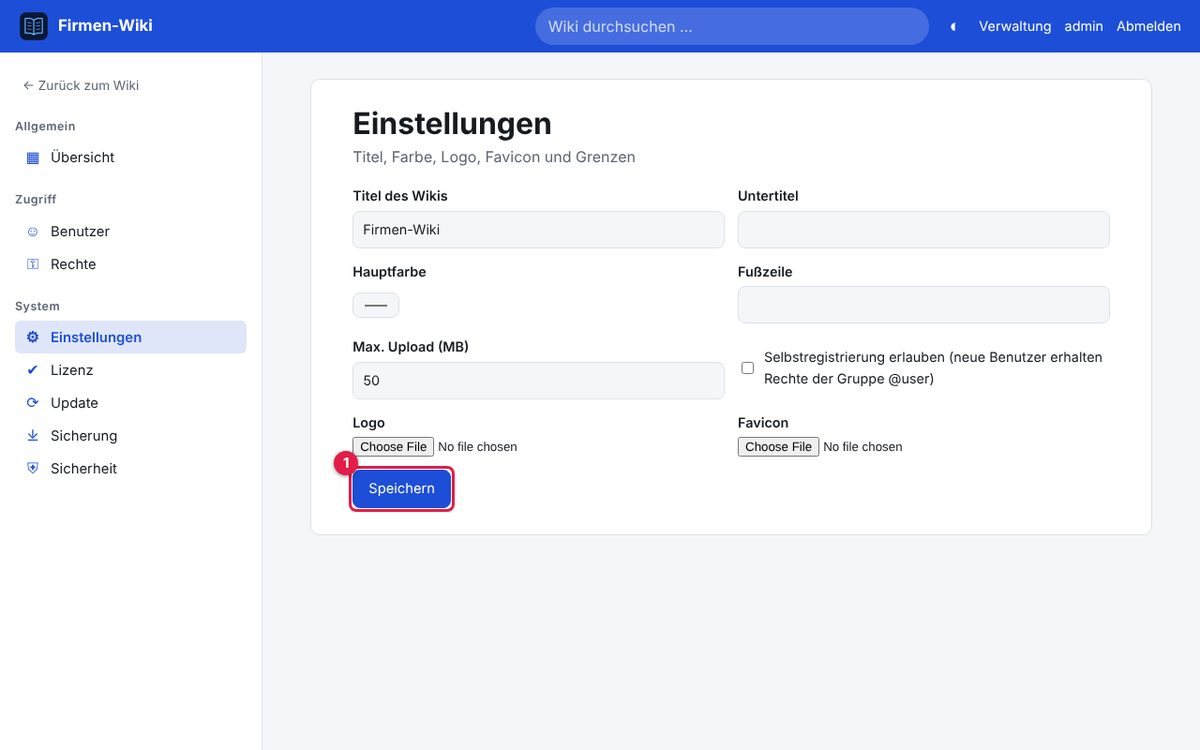Select the Lizenz sidebar entry
The width and height of the screenshot is (1200, 750).
pyautogui.click(x=130, y=371)
